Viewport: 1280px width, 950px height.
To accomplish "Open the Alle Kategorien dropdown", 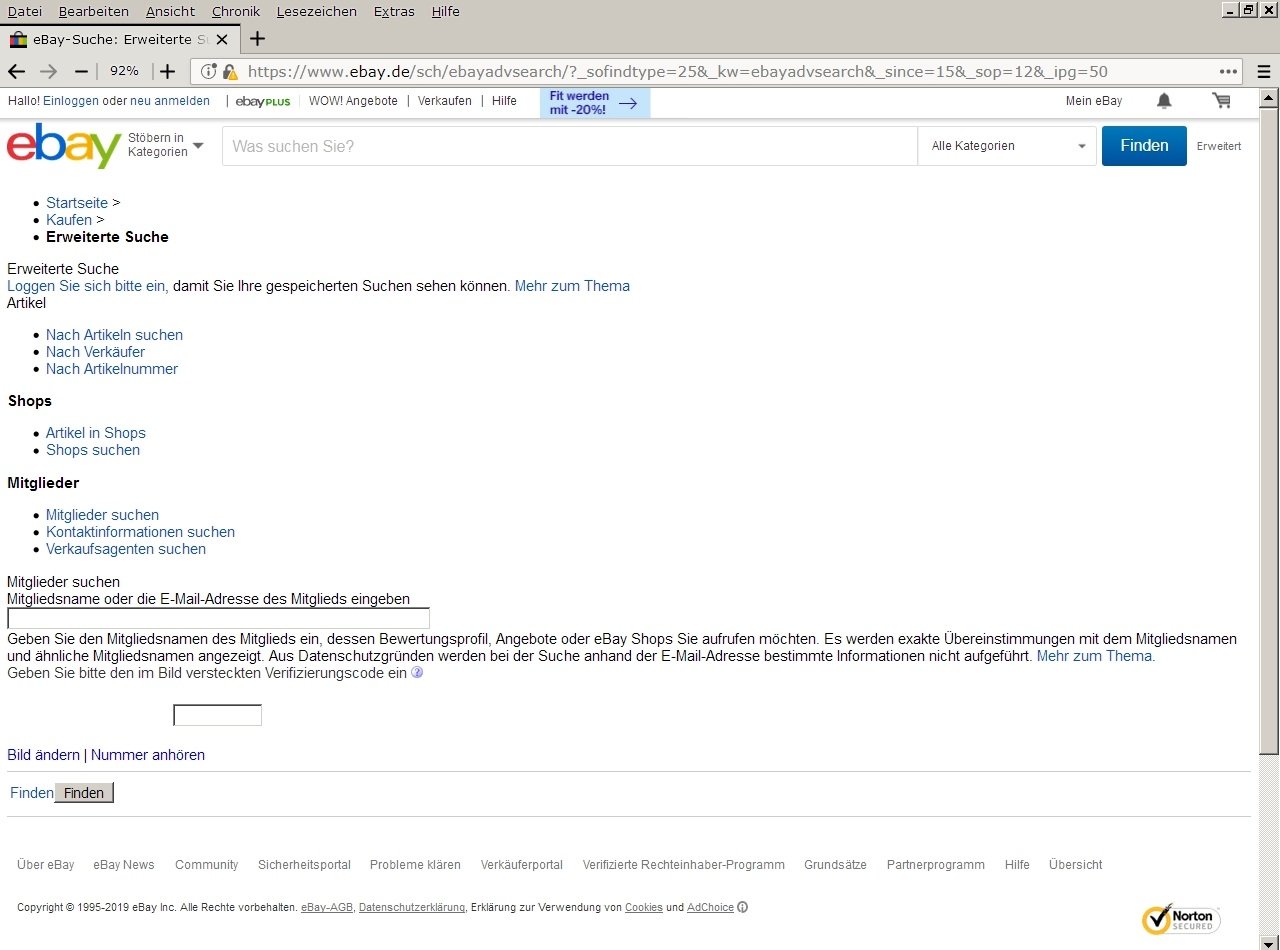I will tap(1007, 146).
